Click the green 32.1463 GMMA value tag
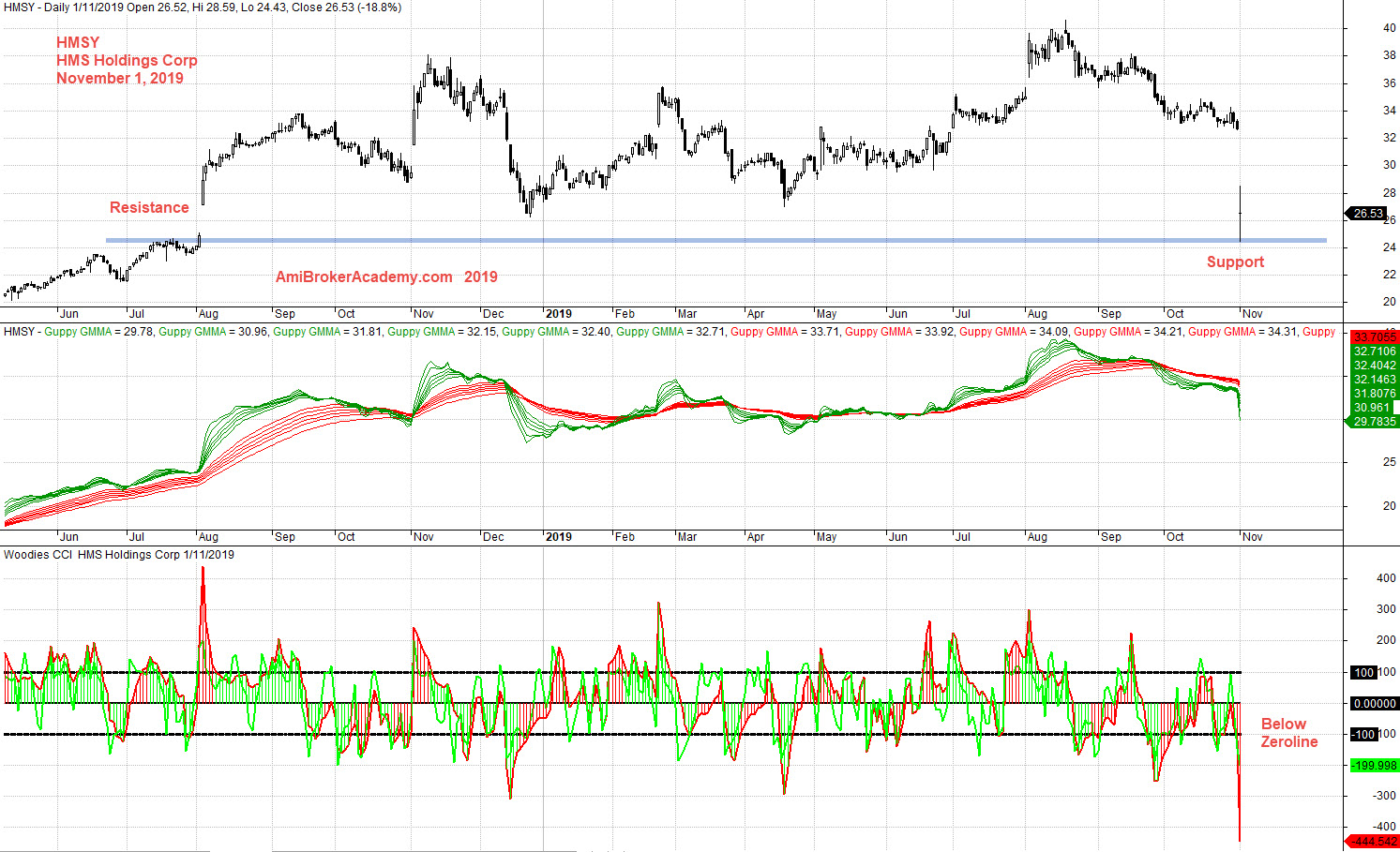 tap(1374, 380)
